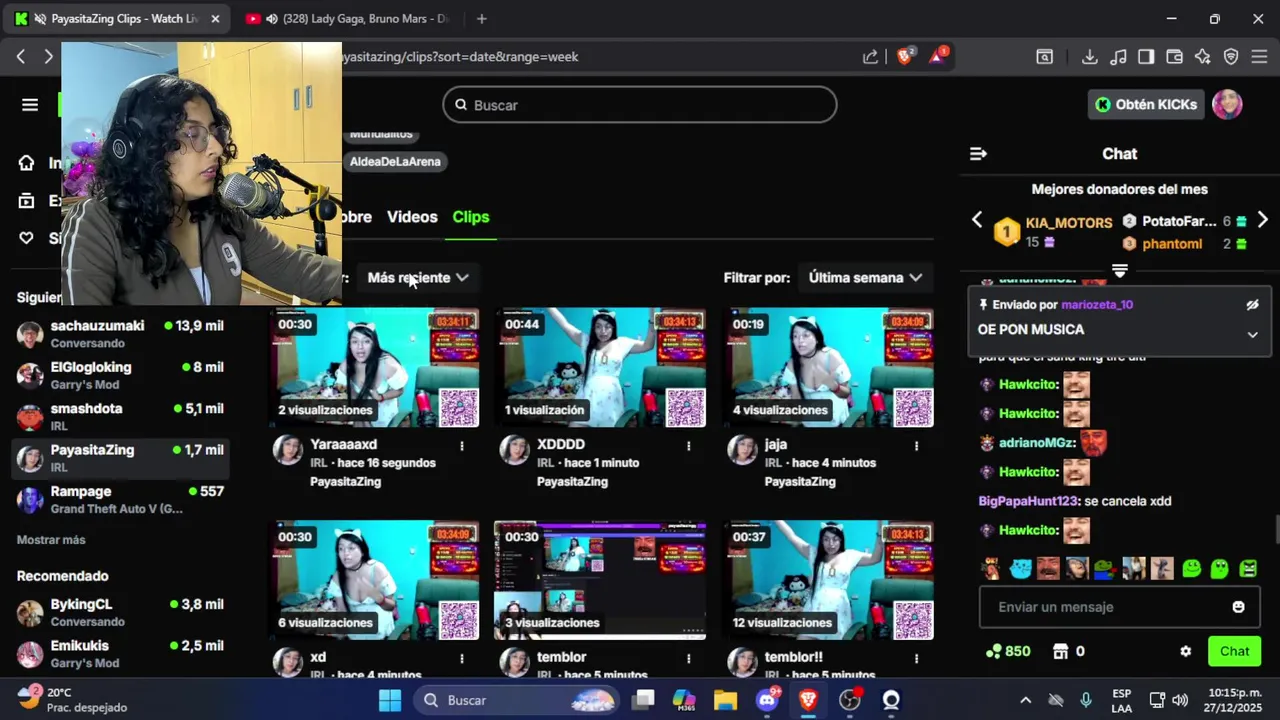Open Emikukis recommended channel

coord(120,654)
